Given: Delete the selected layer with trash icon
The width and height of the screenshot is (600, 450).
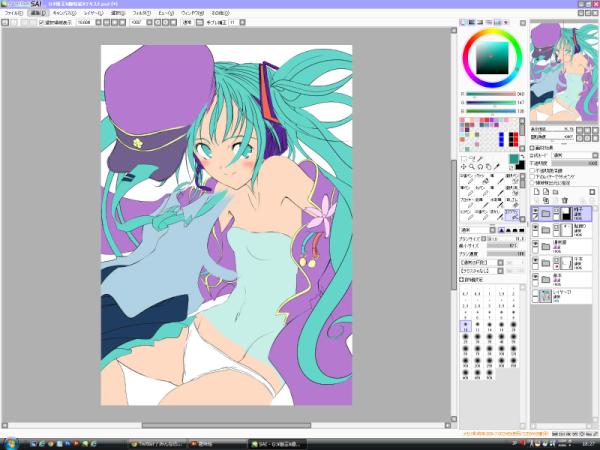Looking at the screenshot, I should (565, 200).
